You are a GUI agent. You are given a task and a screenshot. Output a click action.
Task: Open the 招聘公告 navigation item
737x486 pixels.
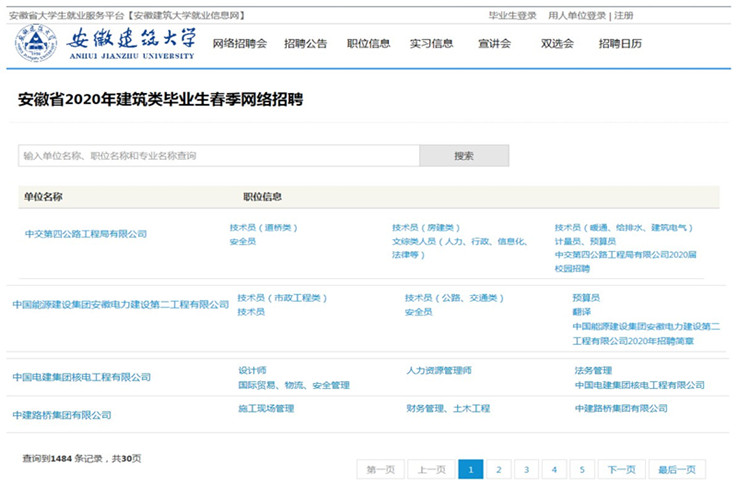coord(305,44)
